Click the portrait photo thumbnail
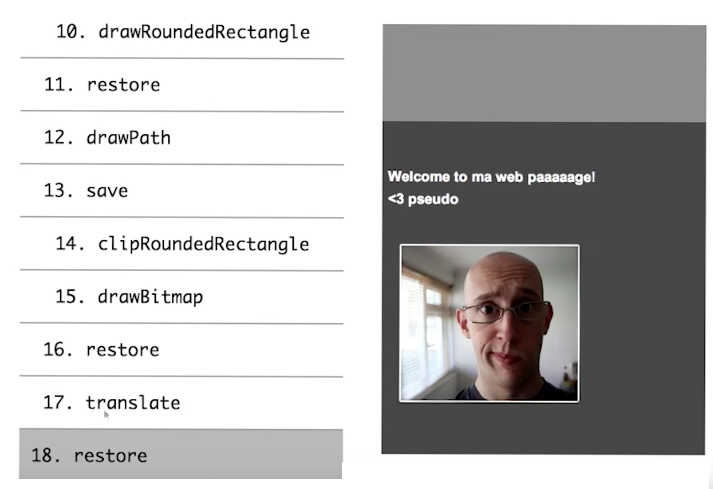Viewport: 713px width, 489px height. pos(489,323)
